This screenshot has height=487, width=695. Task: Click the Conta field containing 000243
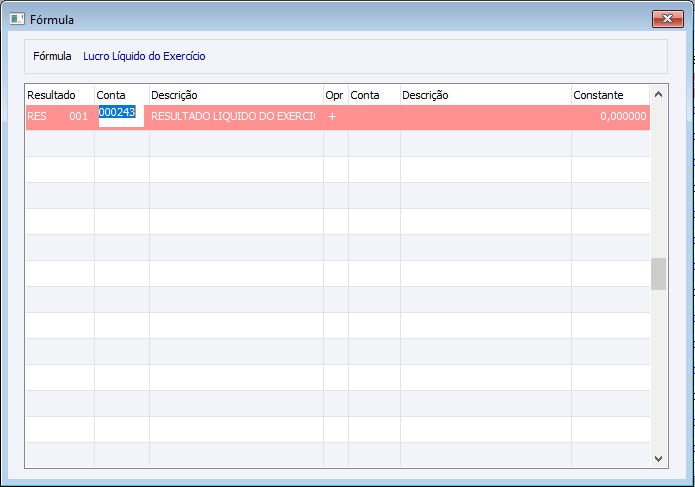[x=121, y=116]
